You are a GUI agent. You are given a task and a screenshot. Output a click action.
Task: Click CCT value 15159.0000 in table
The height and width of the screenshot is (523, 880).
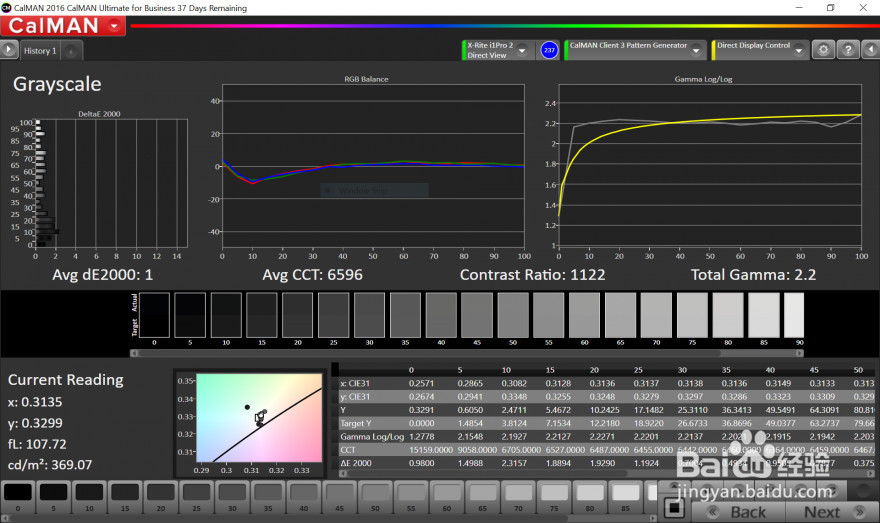[x=431, y=450]
